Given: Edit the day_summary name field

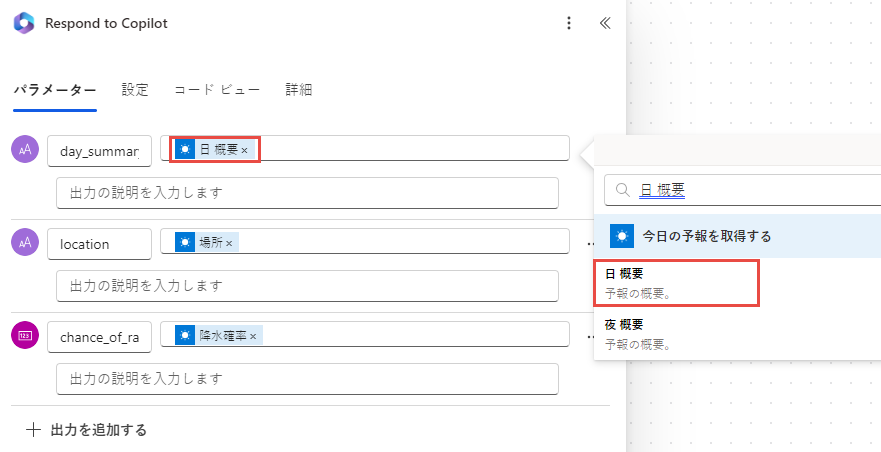Looking at the screenshot, I should [99, 151].
